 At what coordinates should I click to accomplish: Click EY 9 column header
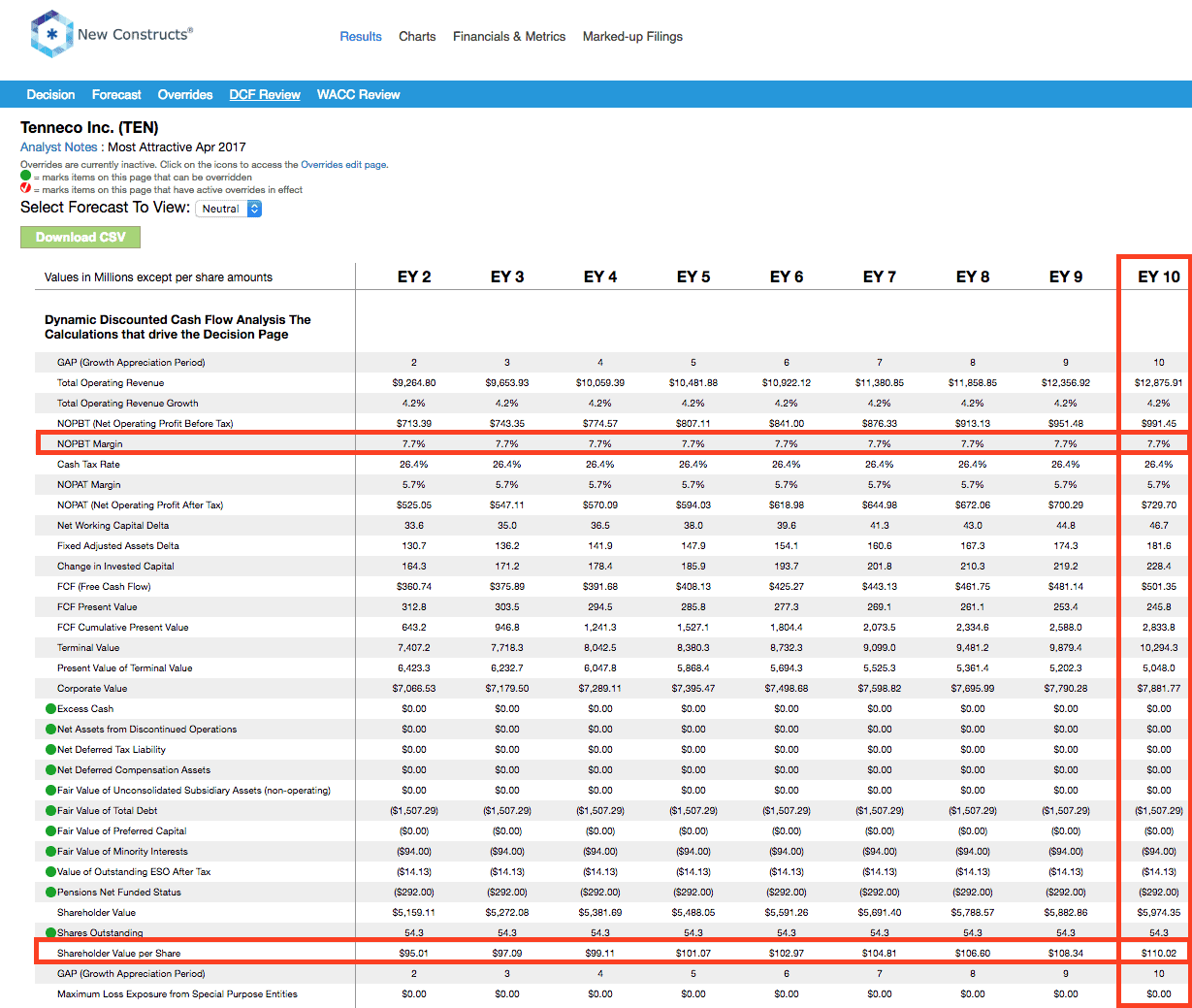click(x=1066, y=276)
